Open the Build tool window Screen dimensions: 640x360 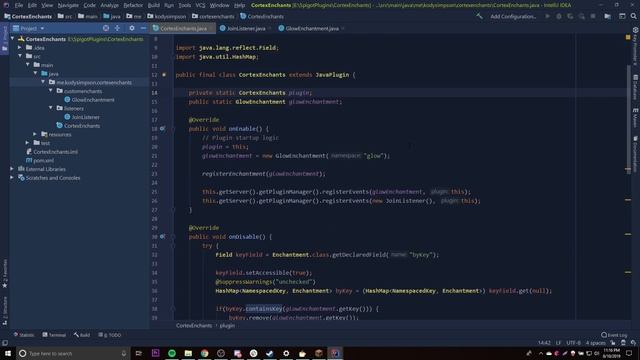[82, 335]
